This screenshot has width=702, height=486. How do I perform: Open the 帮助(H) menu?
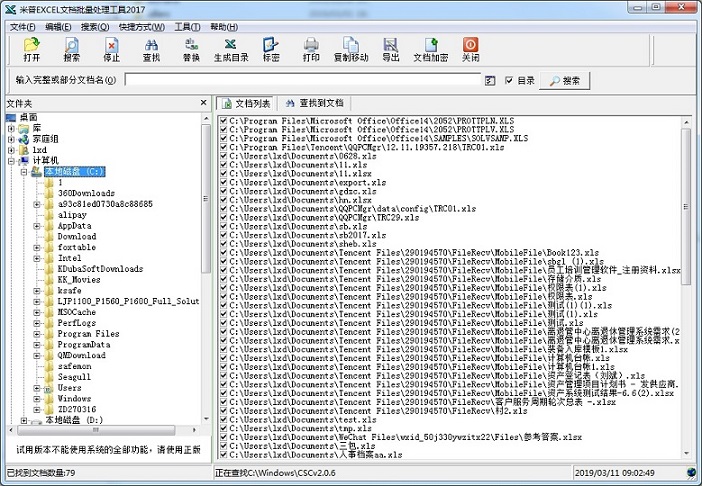(224, 27)
